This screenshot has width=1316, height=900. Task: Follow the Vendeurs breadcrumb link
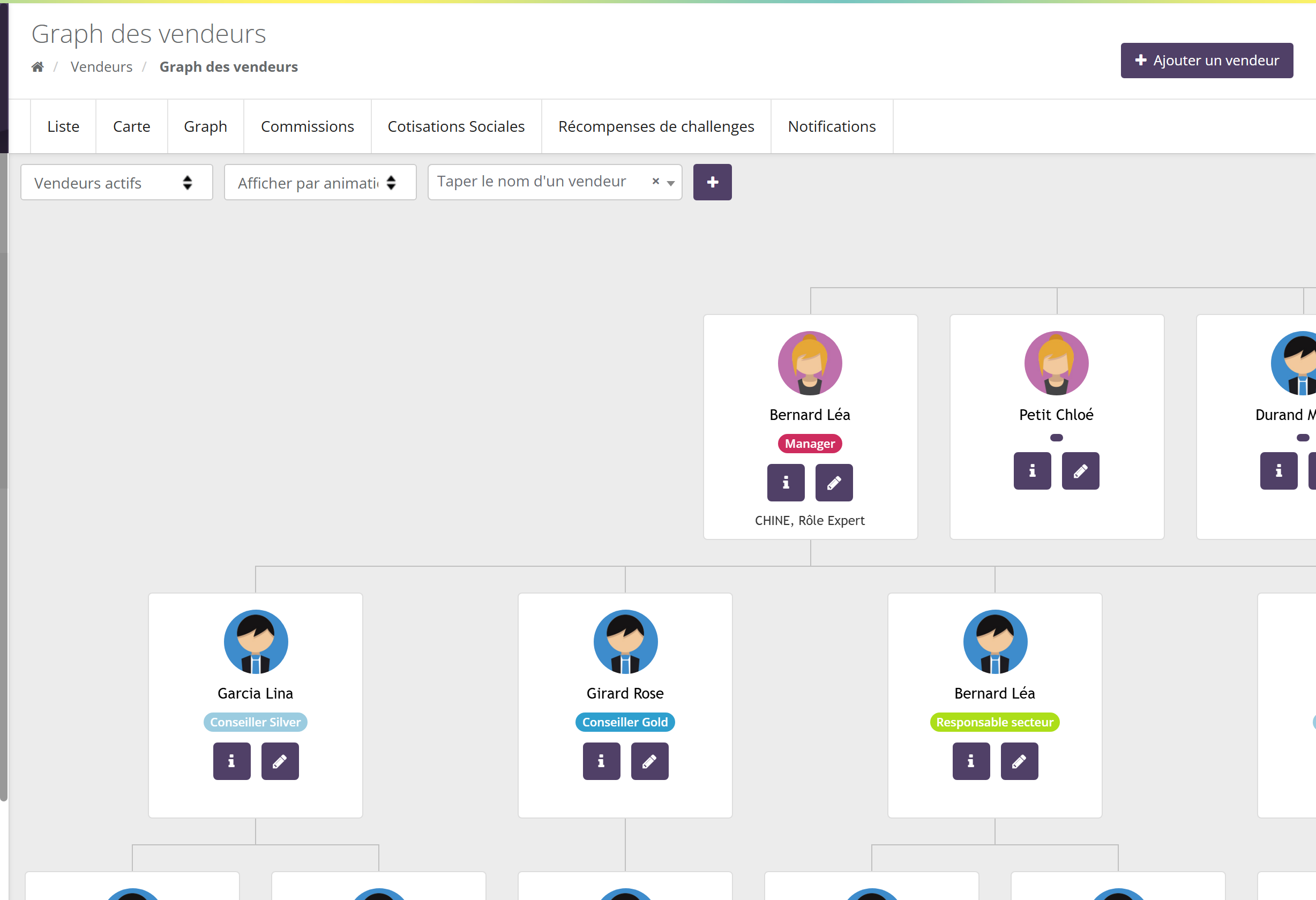click(101, 67)
